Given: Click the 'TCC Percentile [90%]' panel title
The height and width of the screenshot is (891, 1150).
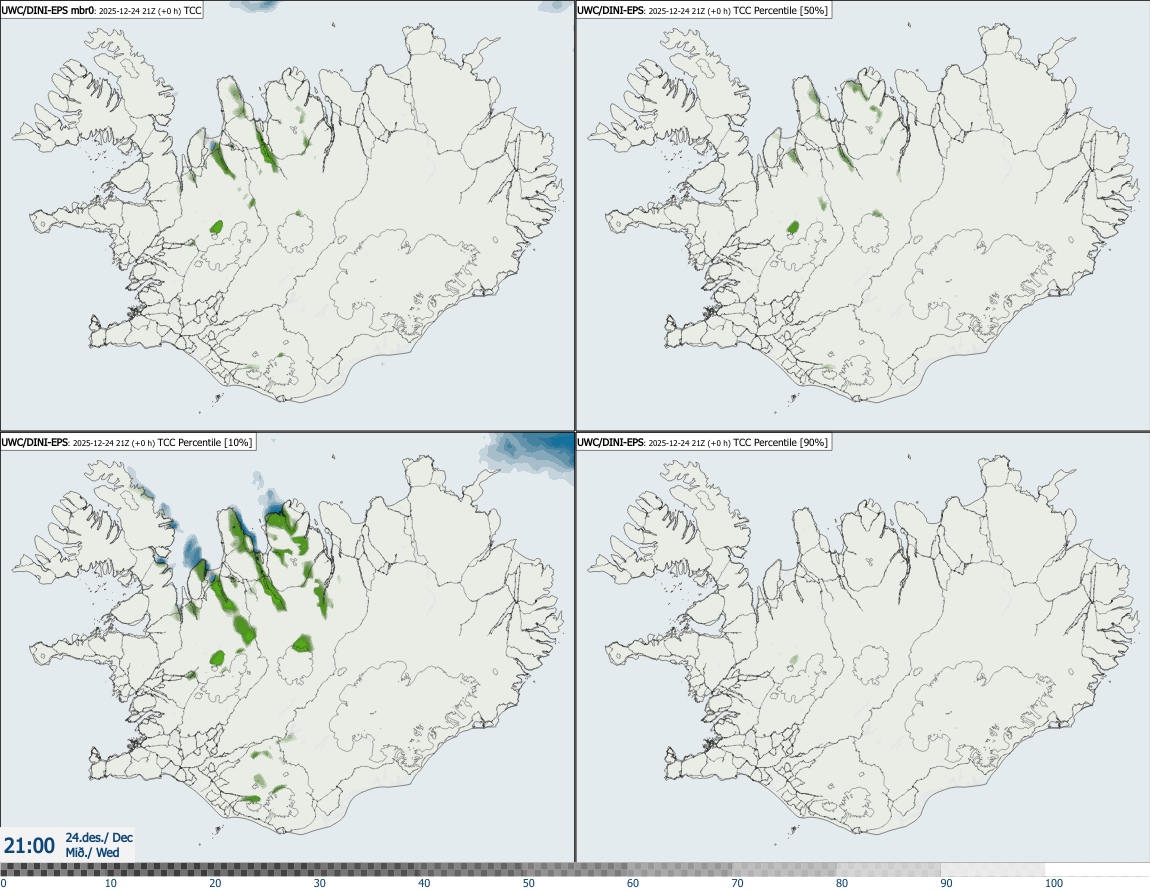Looking at the screenshot, I should pyautogui.click(x=703, y=442).
